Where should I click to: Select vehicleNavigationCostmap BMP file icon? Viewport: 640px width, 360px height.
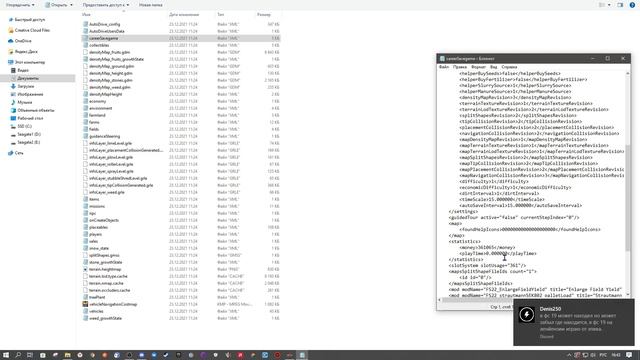[85, 304]
